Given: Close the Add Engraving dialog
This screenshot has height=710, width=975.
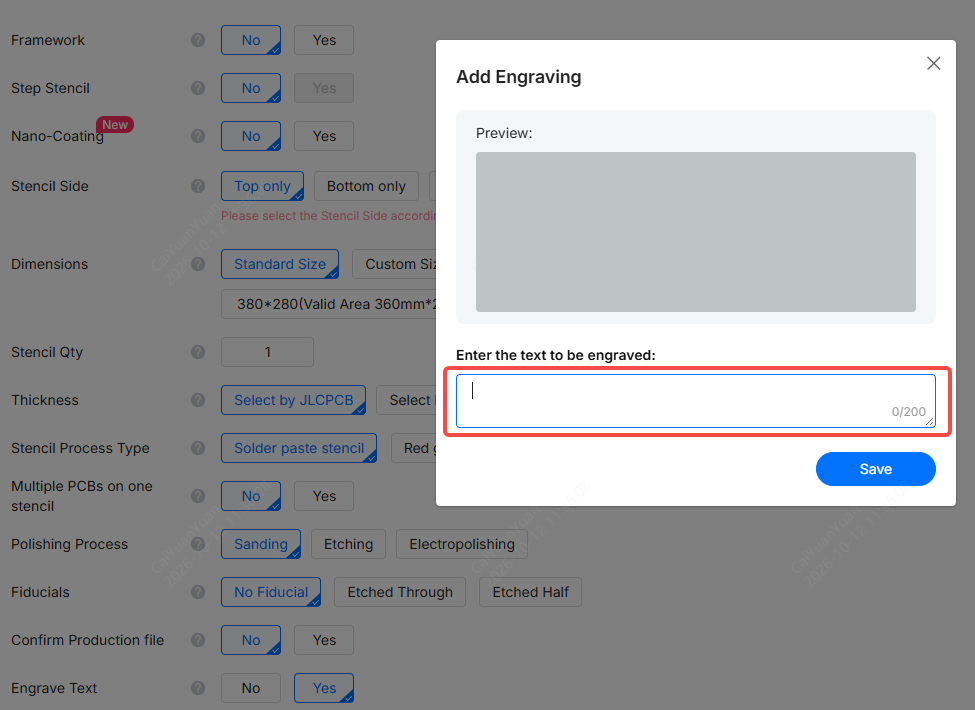Looking at the screenshot, I should 933,63.
